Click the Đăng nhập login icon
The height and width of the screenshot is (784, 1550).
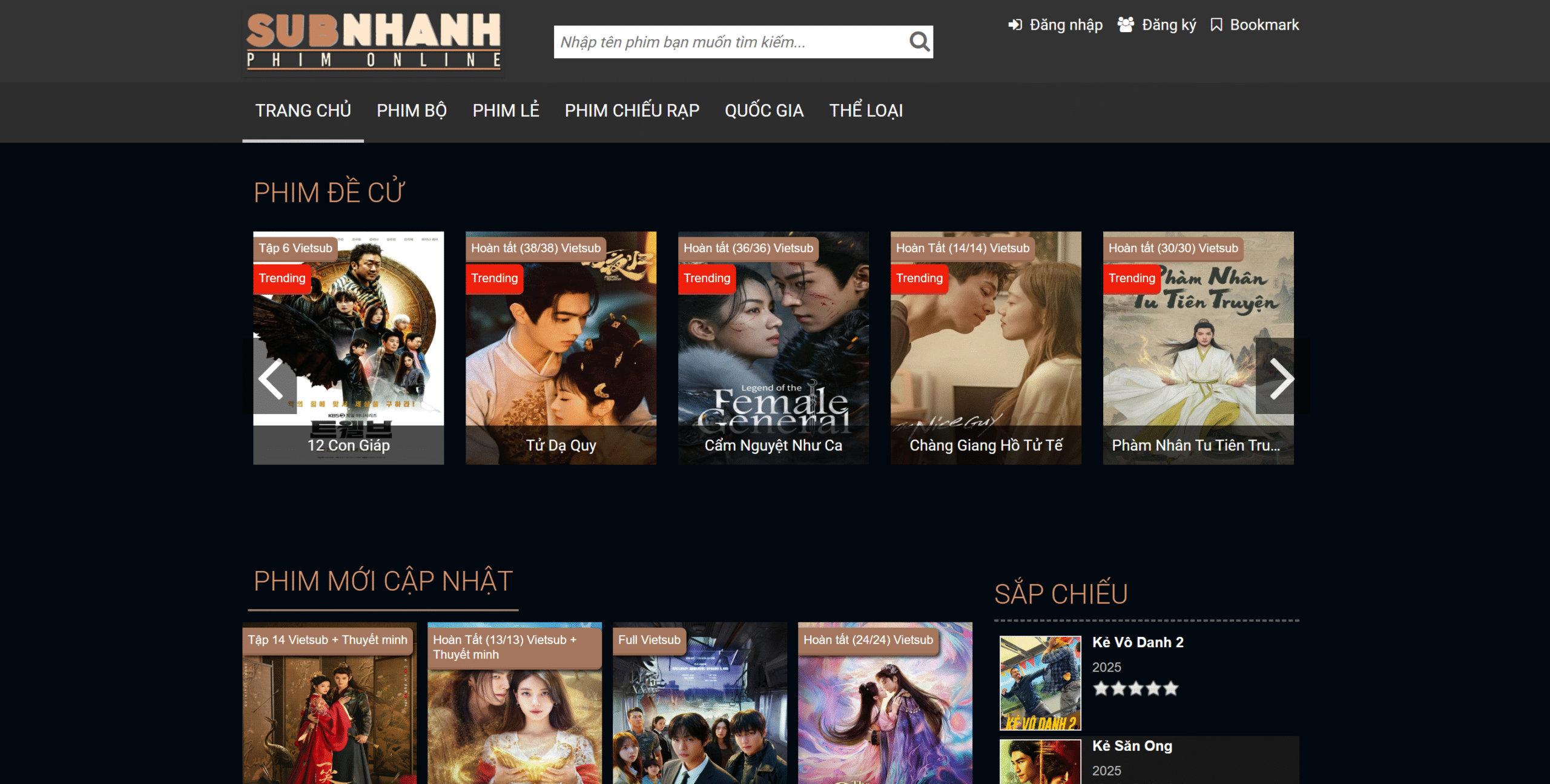click(x=1015, y=25)
